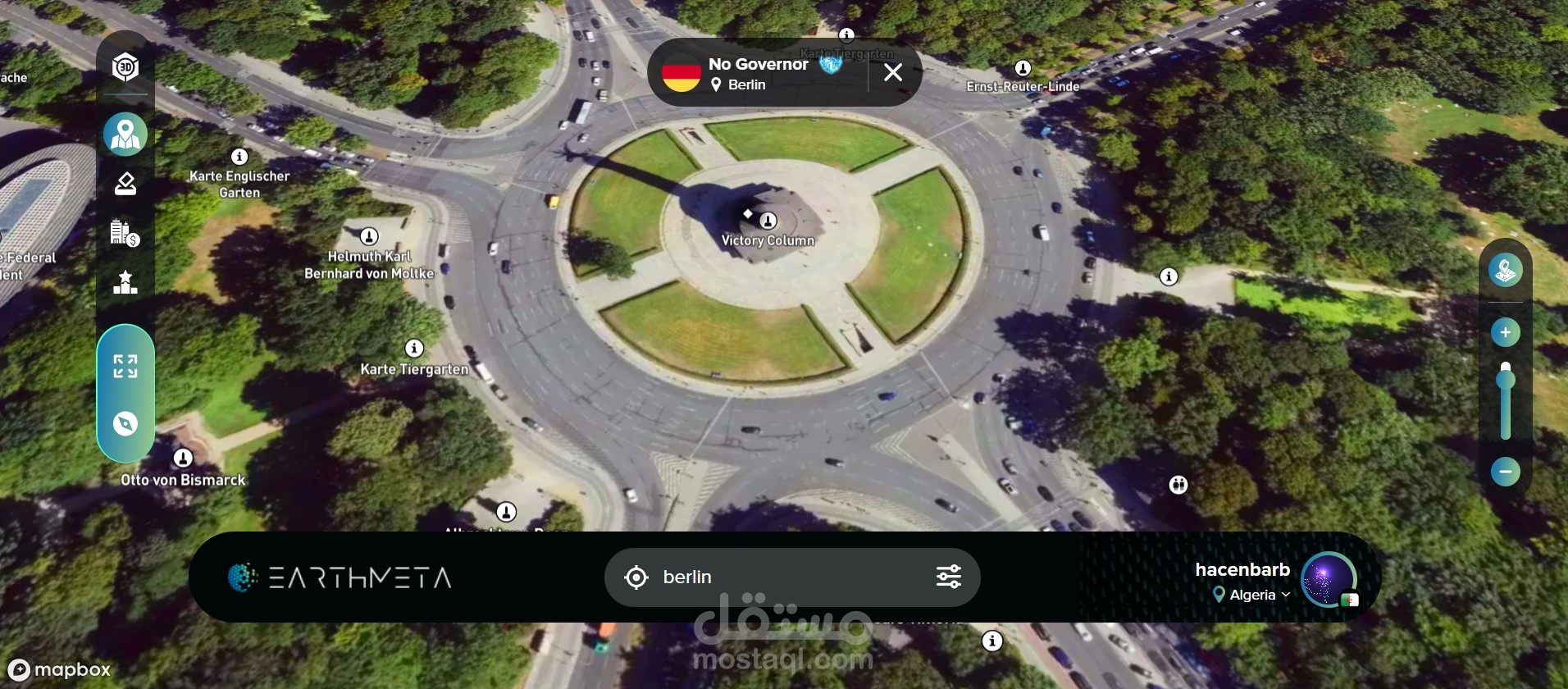This screenshot has width=1568, height=689.
Task: Zoom in with the plus button
Action: coord(1506,332)
